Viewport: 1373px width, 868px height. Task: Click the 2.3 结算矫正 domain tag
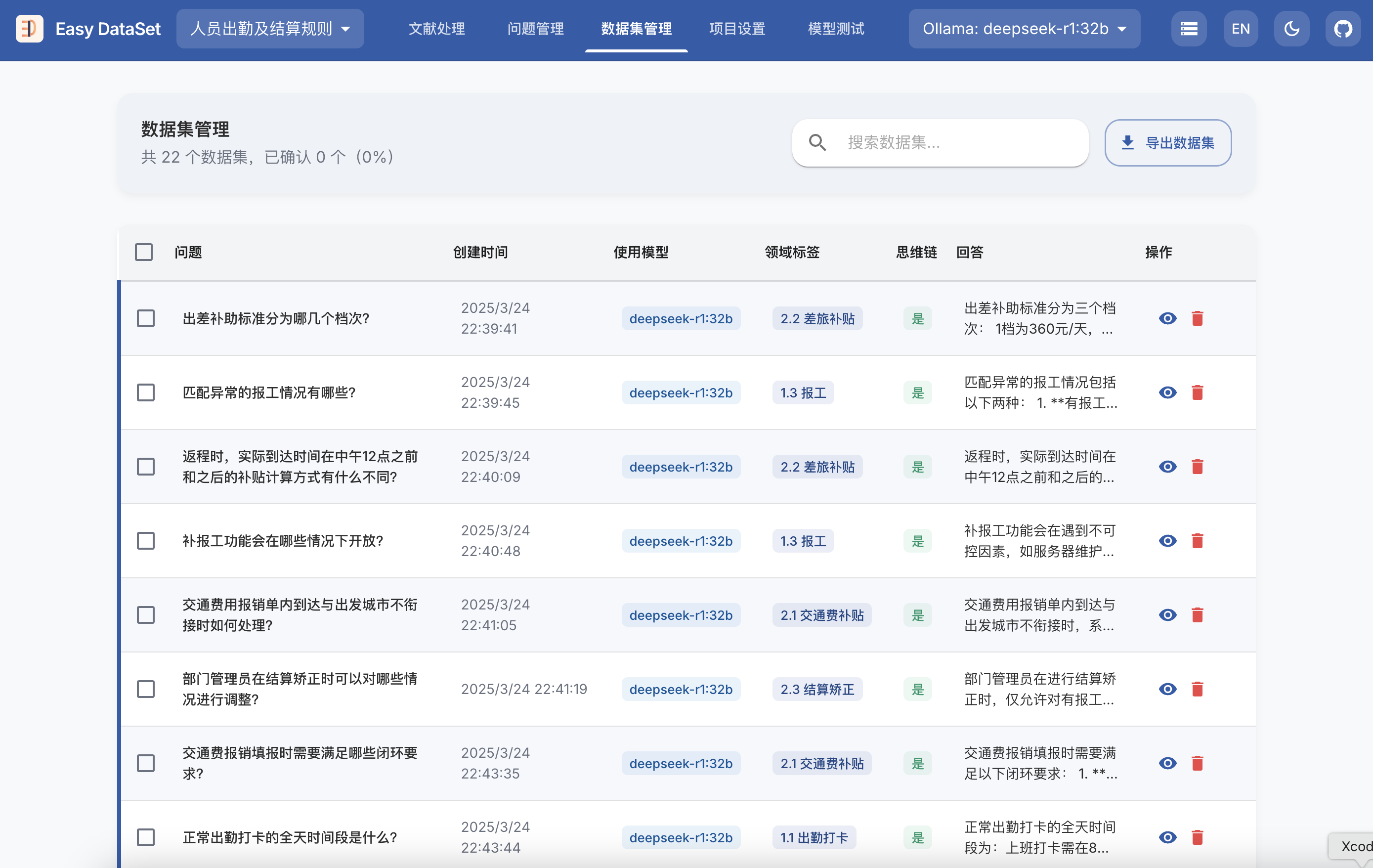pyautogui.click(x=817, y=689)
